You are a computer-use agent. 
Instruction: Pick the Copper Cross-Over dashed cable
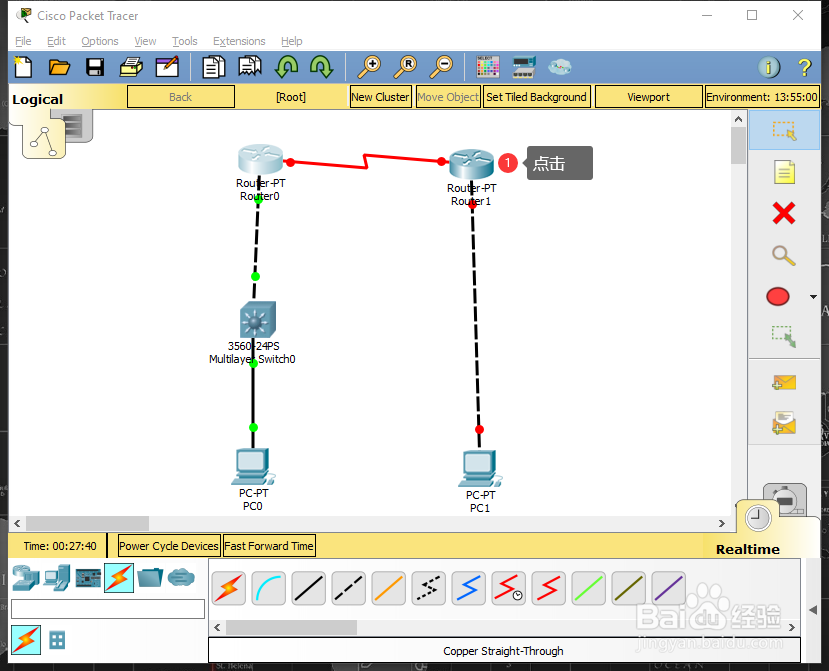point(348,588)
